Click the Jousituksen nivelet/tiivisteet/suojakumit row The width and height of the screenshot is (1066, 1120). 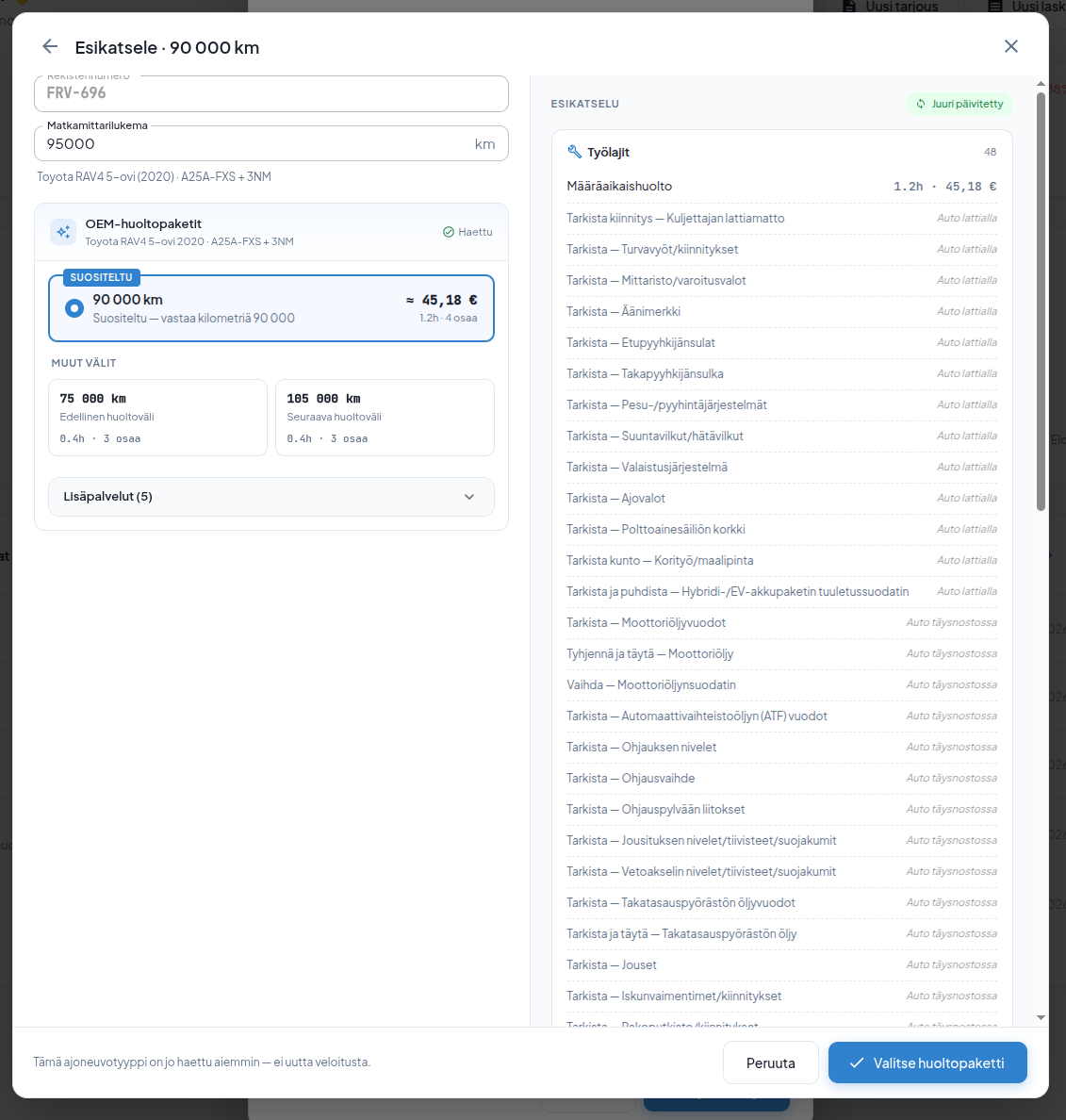(x=782, y=841)
